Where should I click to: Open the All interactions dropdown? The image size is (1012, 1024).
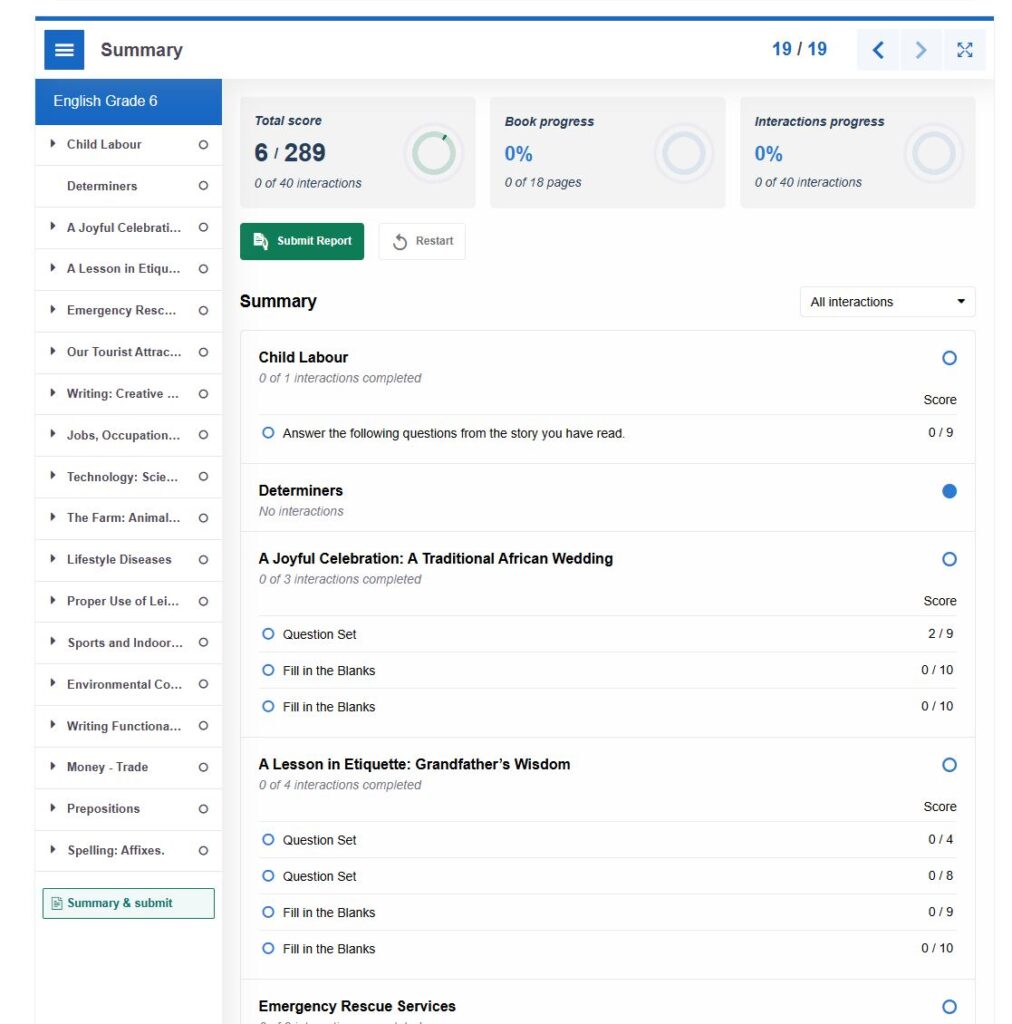(886, 301)
